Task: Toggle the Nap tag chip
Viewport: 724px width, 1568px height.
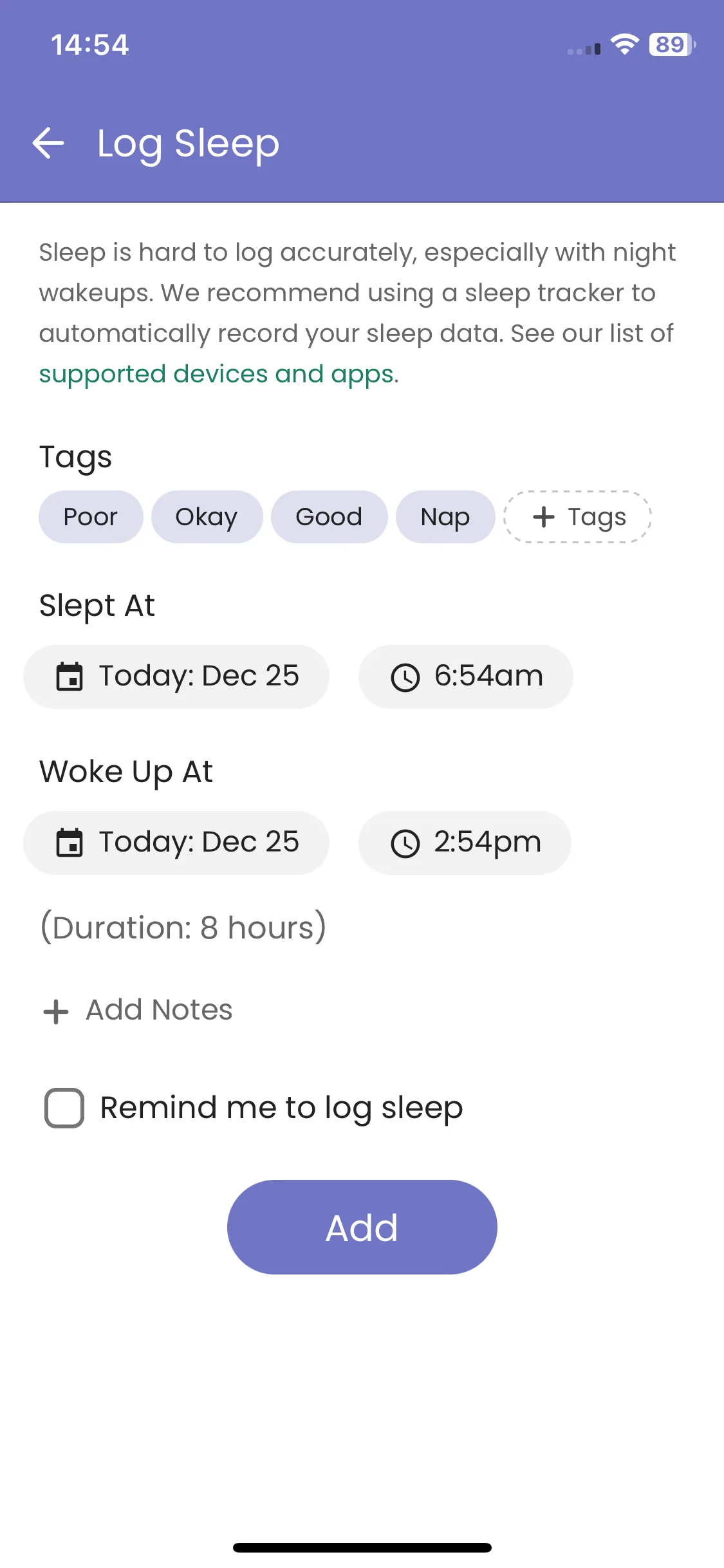Action: coord(445,517)
